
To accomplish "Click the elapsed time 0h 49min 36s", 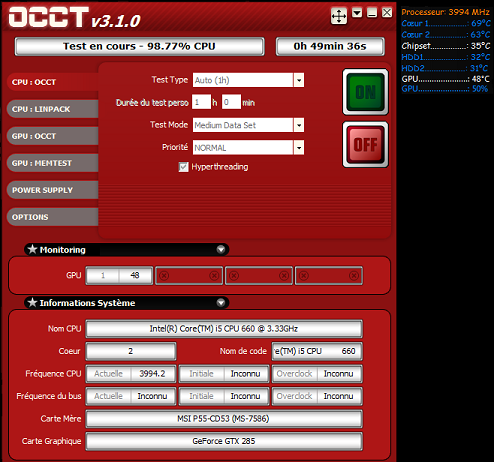I will point(330,46).
